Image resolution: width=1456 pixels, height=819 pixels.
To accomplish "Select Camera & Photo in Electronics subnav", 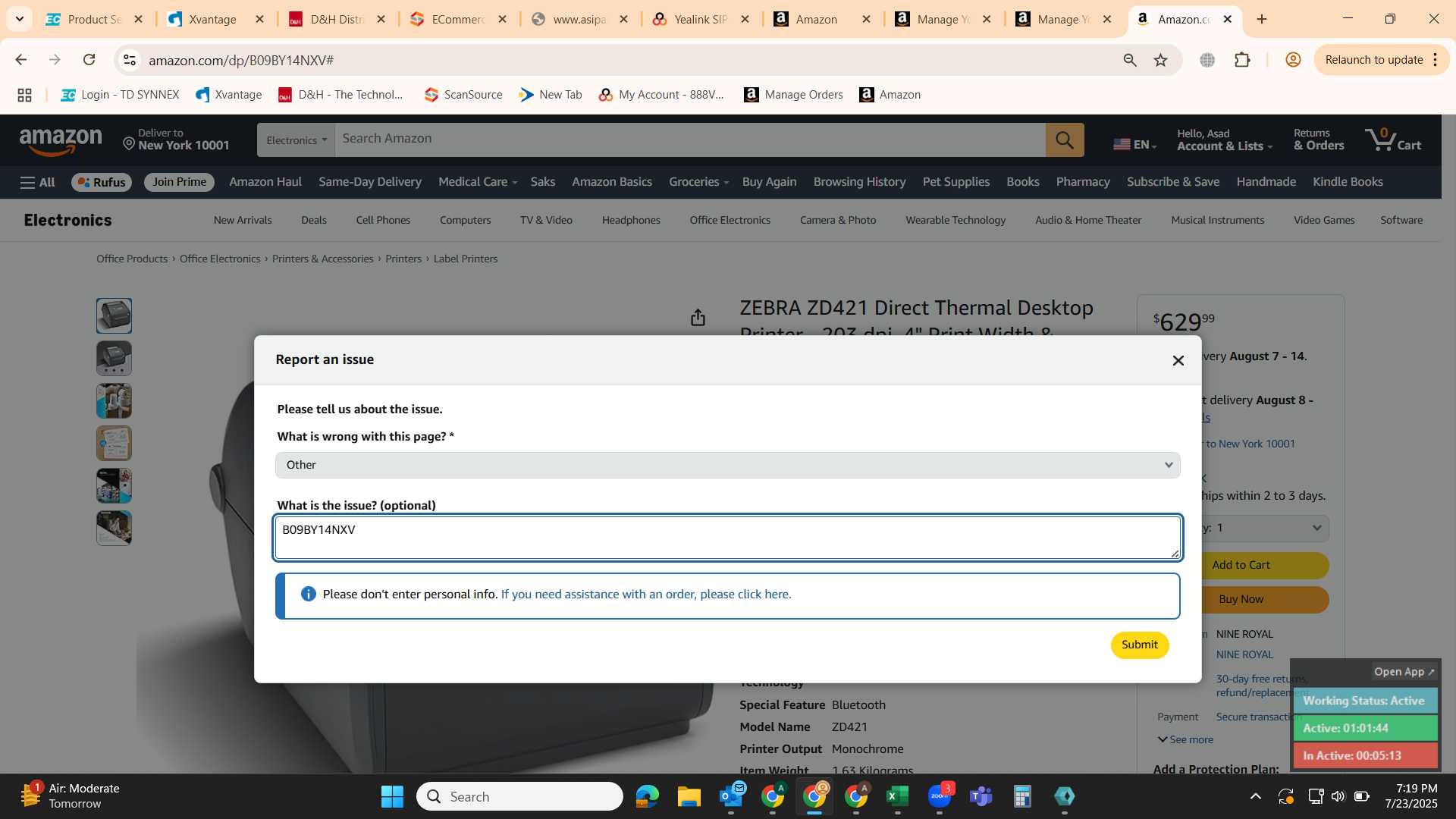I will pos(838,221).
